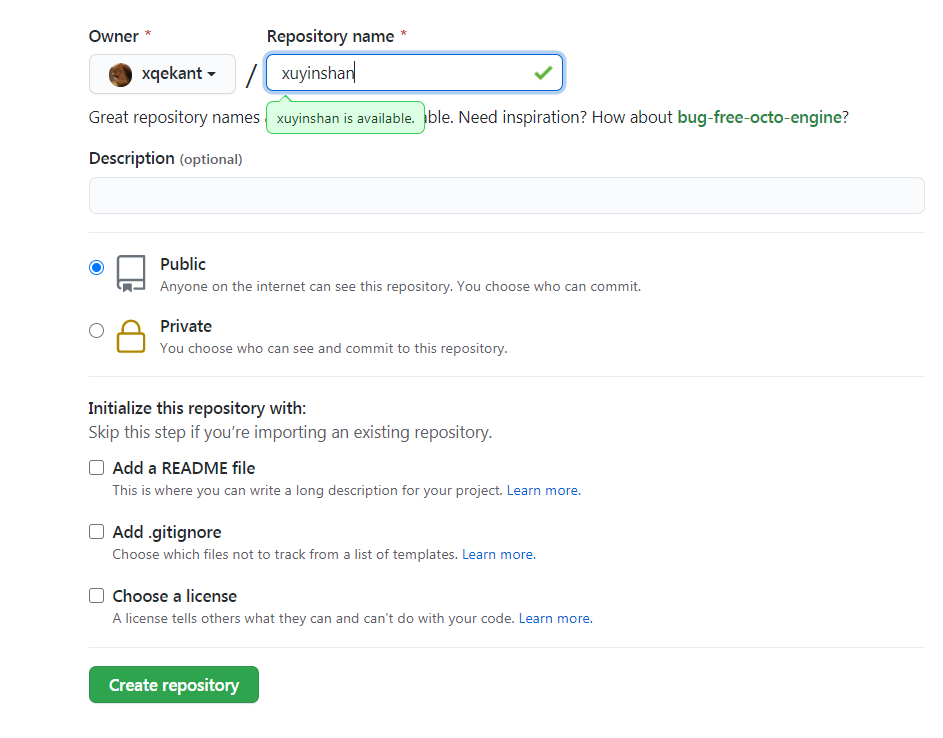Click the xuyinshan is available tooltip

point(345,118)
